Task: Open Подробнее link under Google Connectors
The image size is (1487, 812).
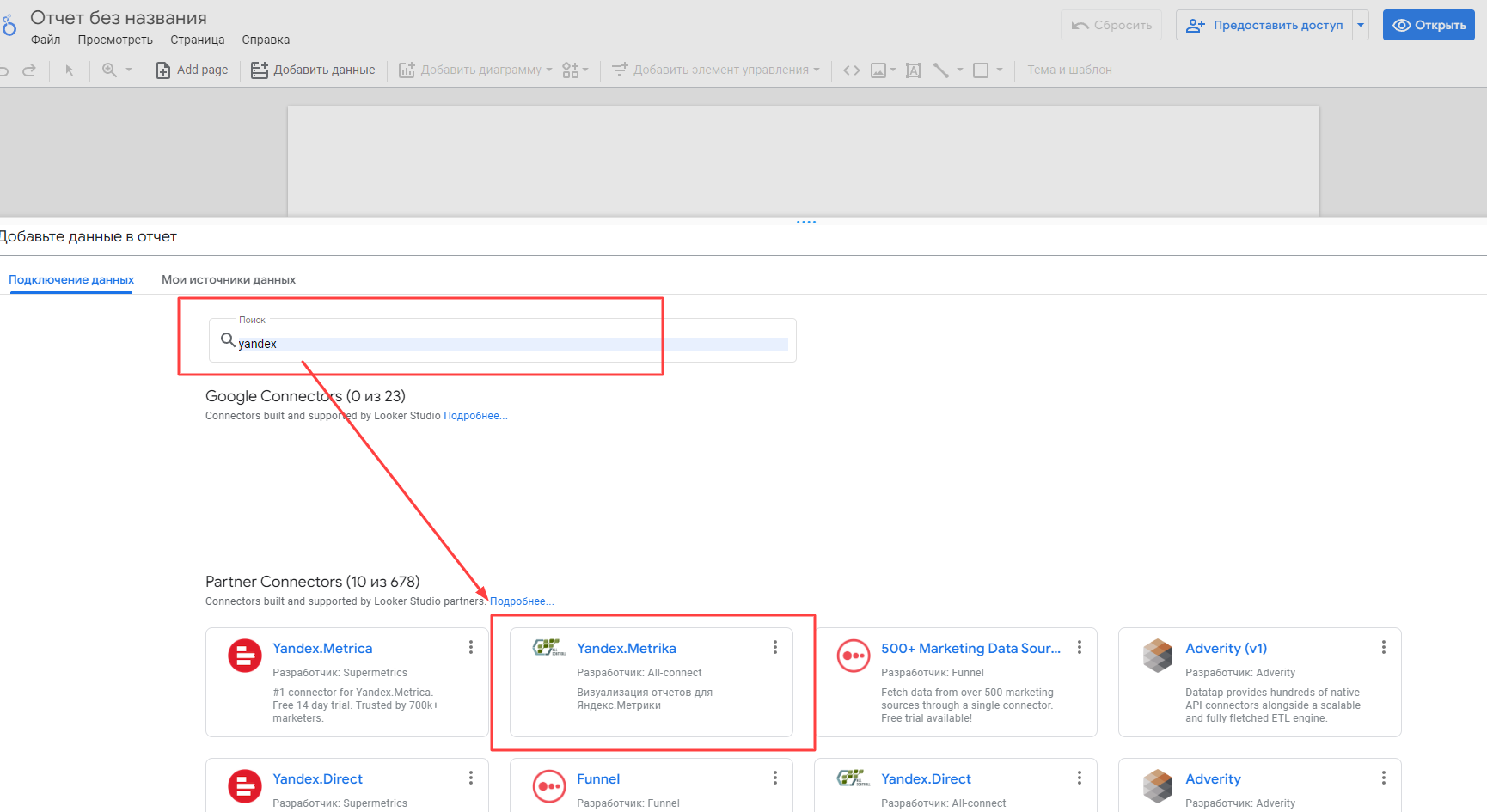Action: [x=475, y=416]
